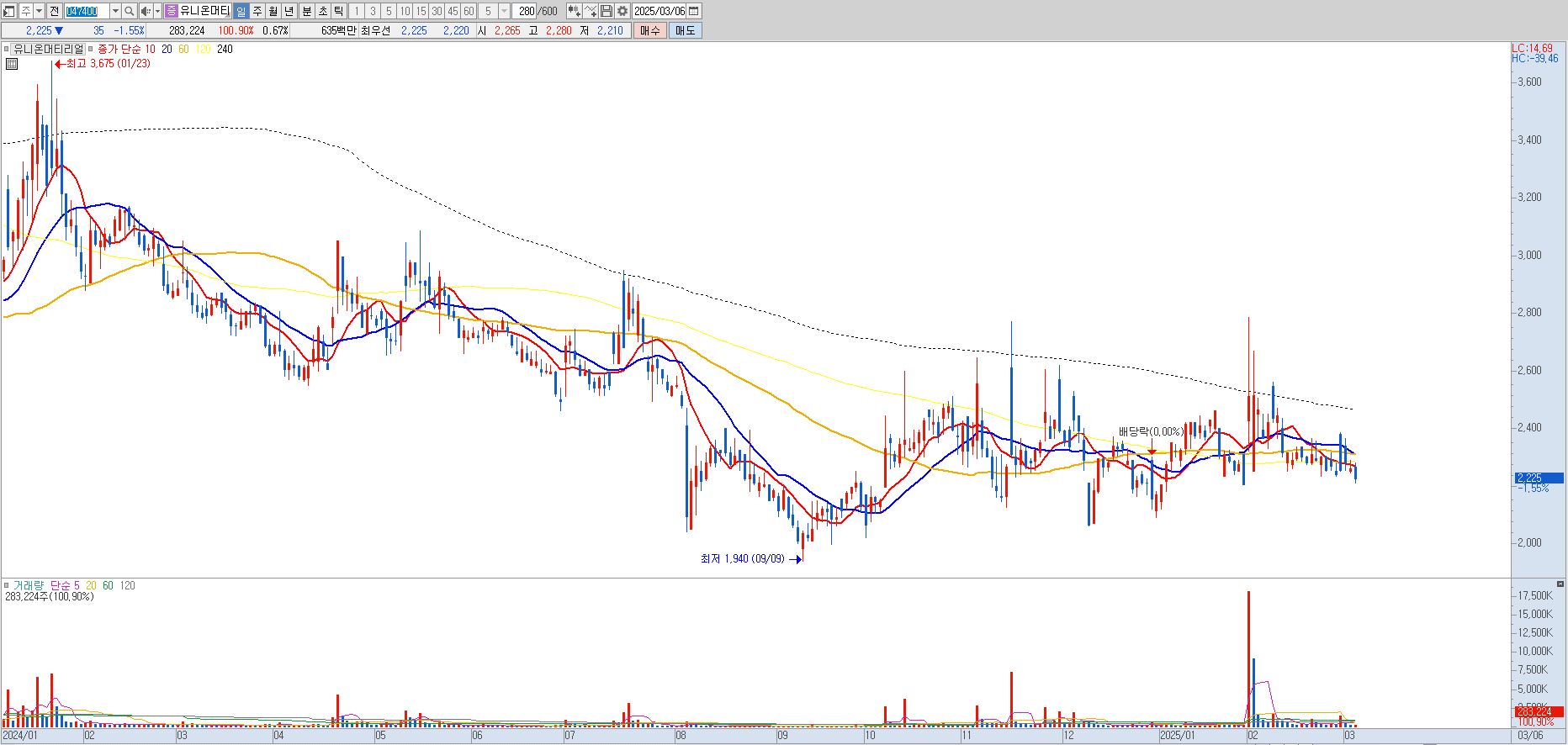Choose the 30 interval preset

pos(437,11)
